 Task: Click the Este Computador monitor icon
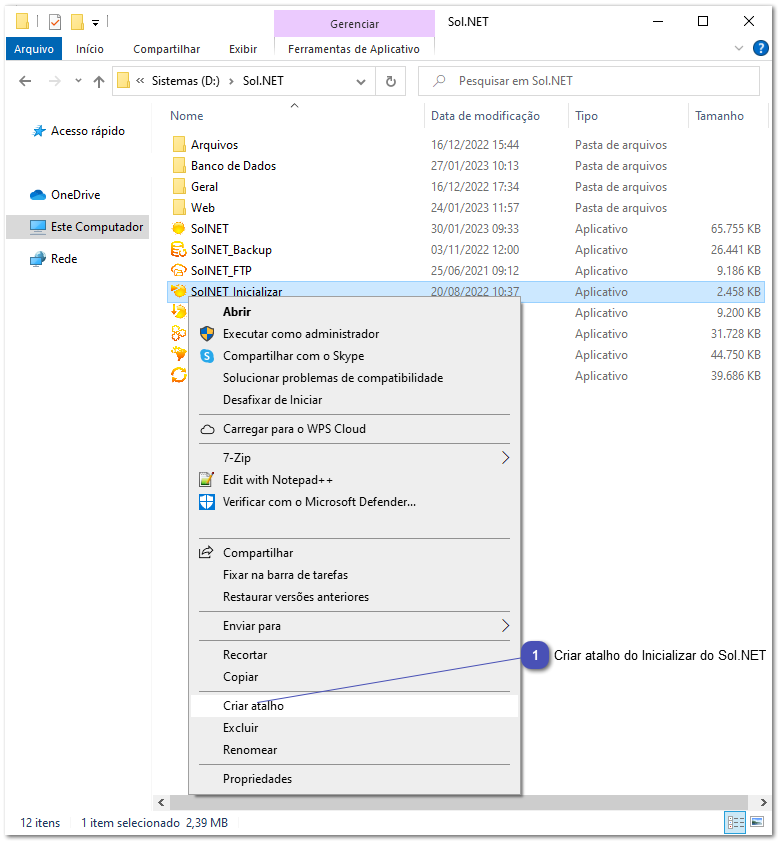click(38, 227)
